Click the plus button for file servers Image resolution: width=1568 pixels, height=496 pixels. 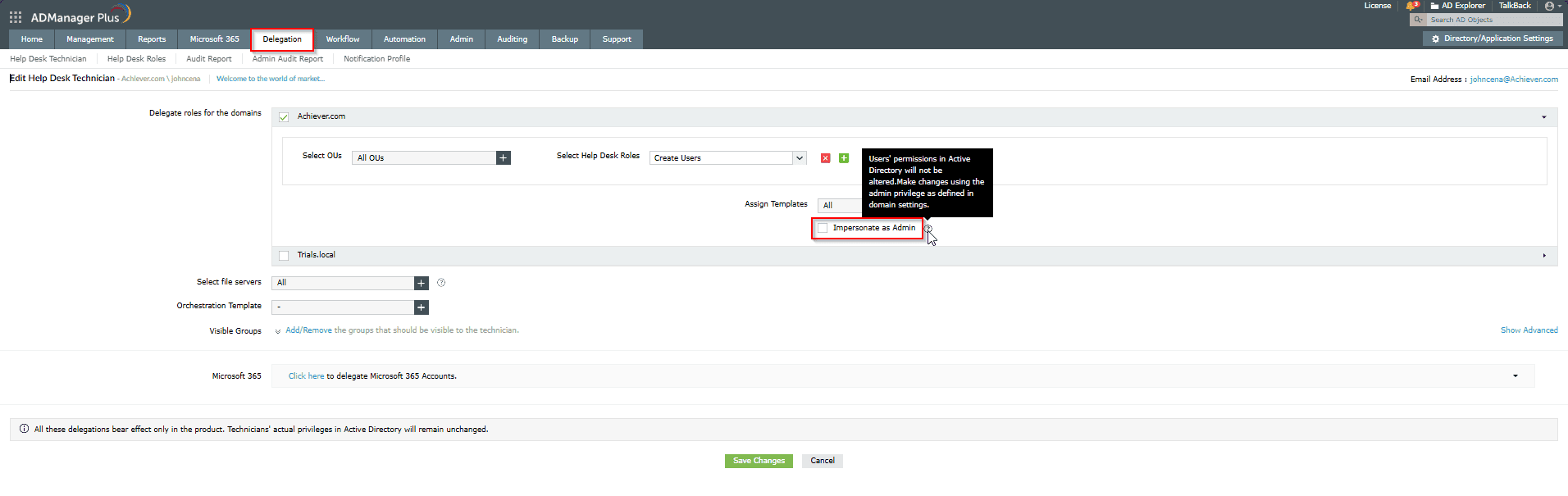tap(422, 283)
